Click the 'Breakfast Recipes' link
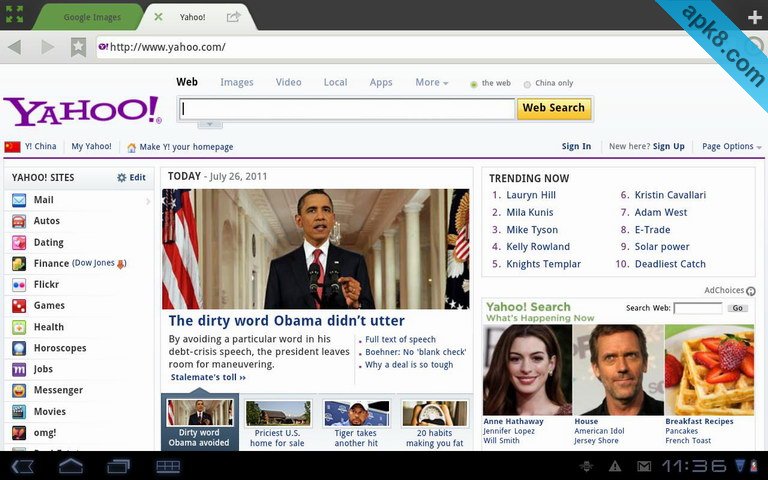The height and width of the screenshot is (480, 768). coord(699,421)
